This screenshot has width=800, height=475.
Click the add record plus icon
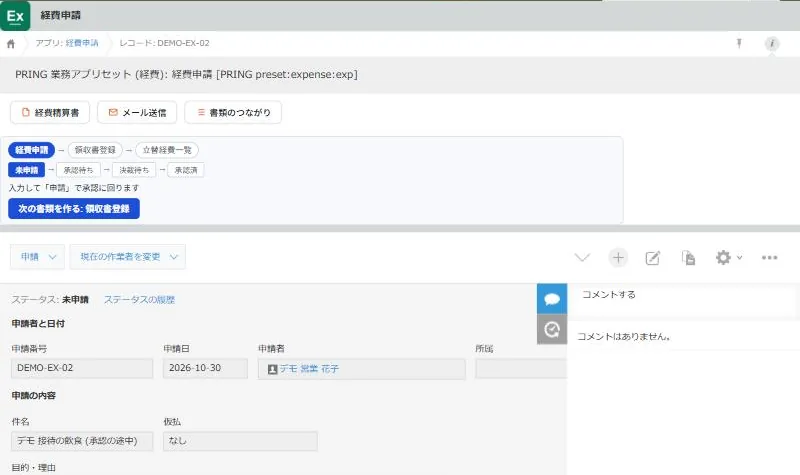pos(618,258)
